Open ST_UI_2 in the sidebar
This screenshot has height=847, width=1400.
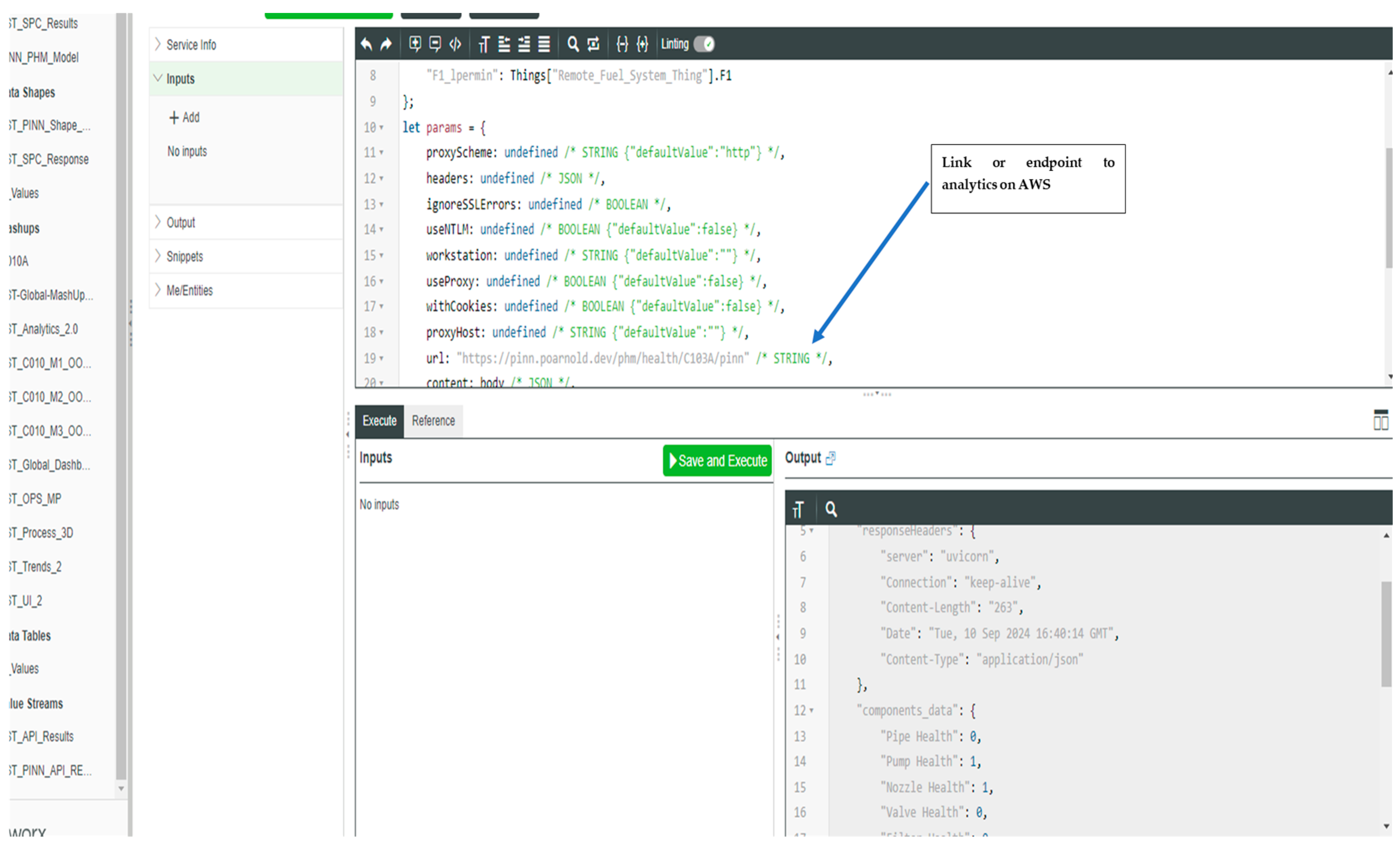[25, 600]
